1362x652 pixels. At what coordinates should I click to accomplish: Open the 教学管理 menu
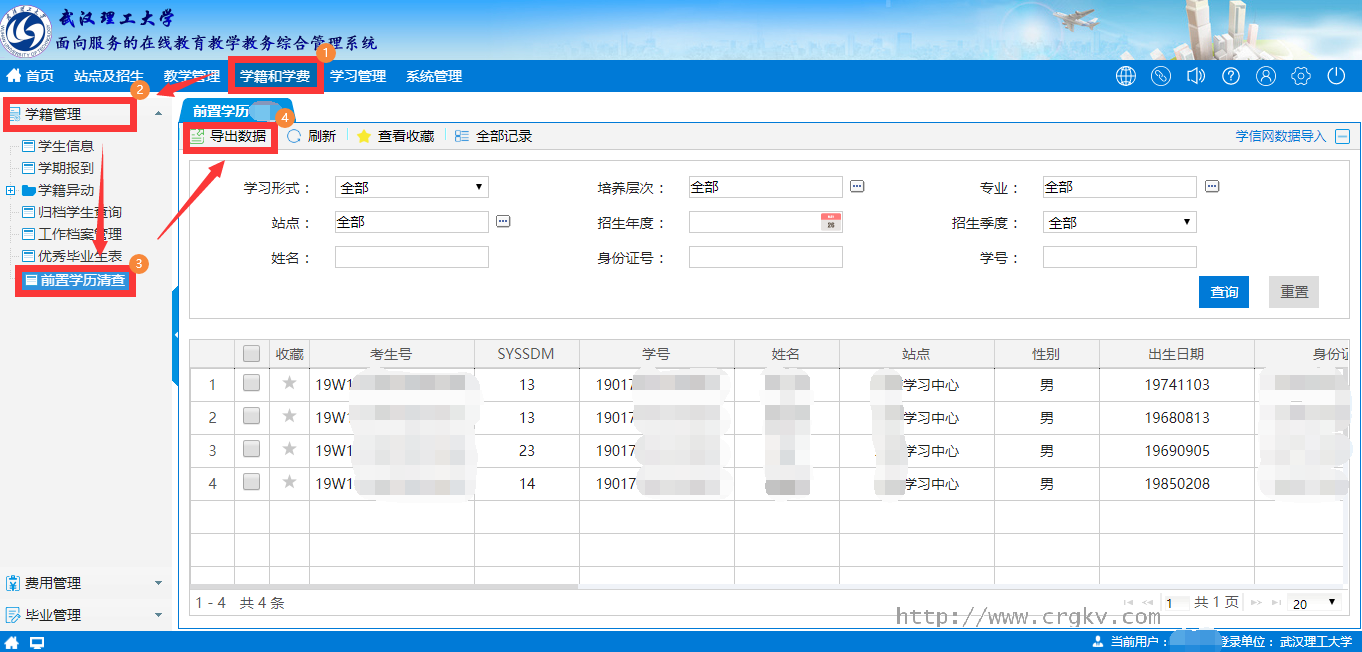click(192, 76)
